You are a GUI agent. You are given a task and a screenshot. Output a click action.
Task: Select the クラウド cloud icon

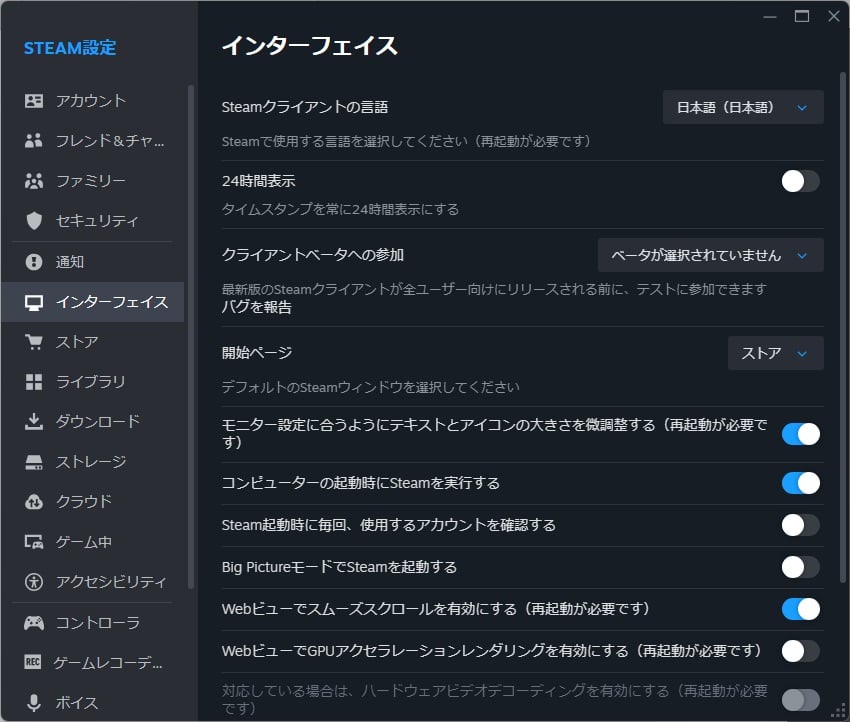[35, 502]
